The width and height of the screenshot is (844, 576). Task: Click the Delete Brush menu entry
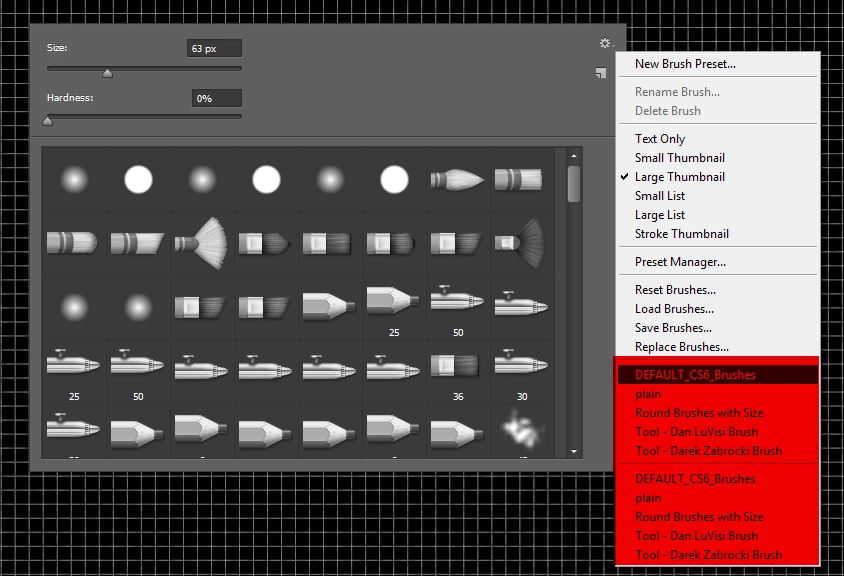[668, 111]
